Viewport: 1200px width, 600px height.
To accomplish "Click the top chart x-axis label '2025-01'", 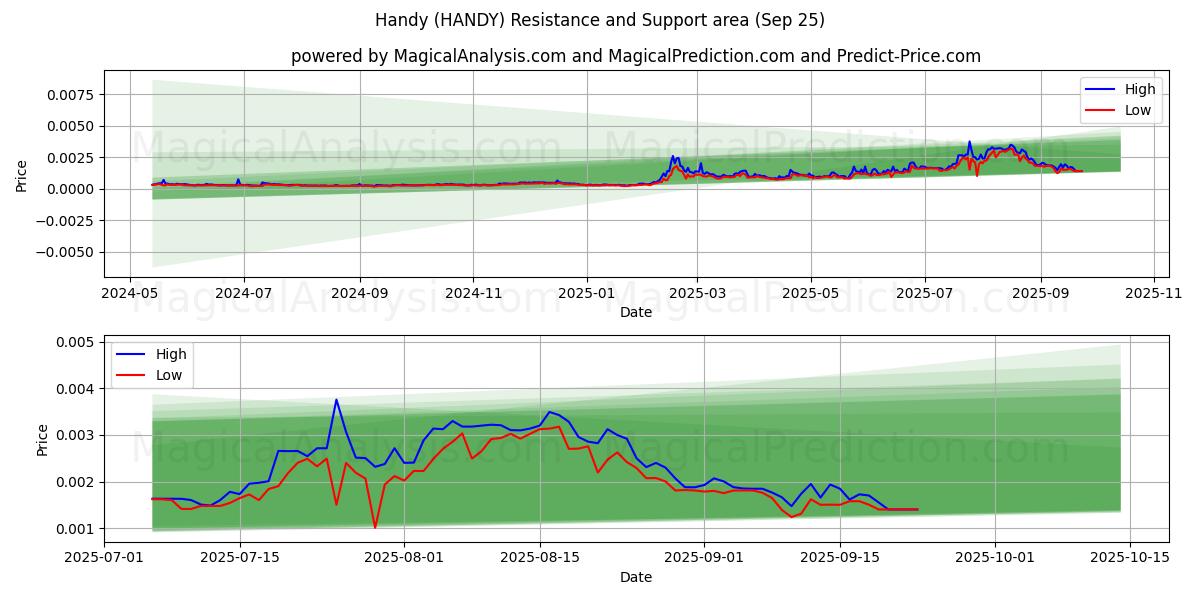I will click(587, 295).
